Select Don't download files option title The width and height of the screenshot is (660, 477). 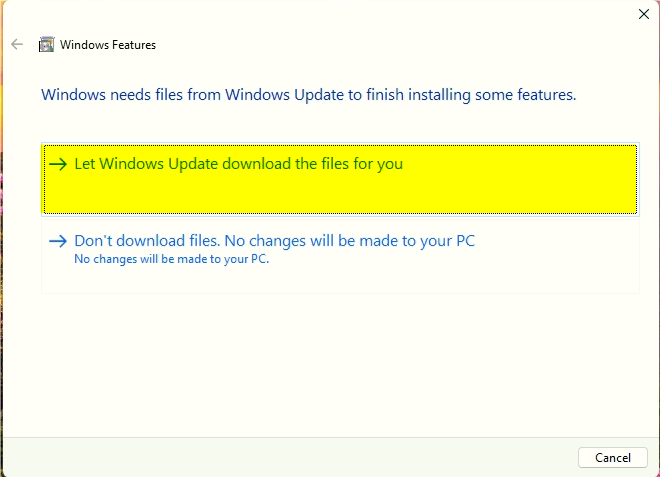coord(274,241)
